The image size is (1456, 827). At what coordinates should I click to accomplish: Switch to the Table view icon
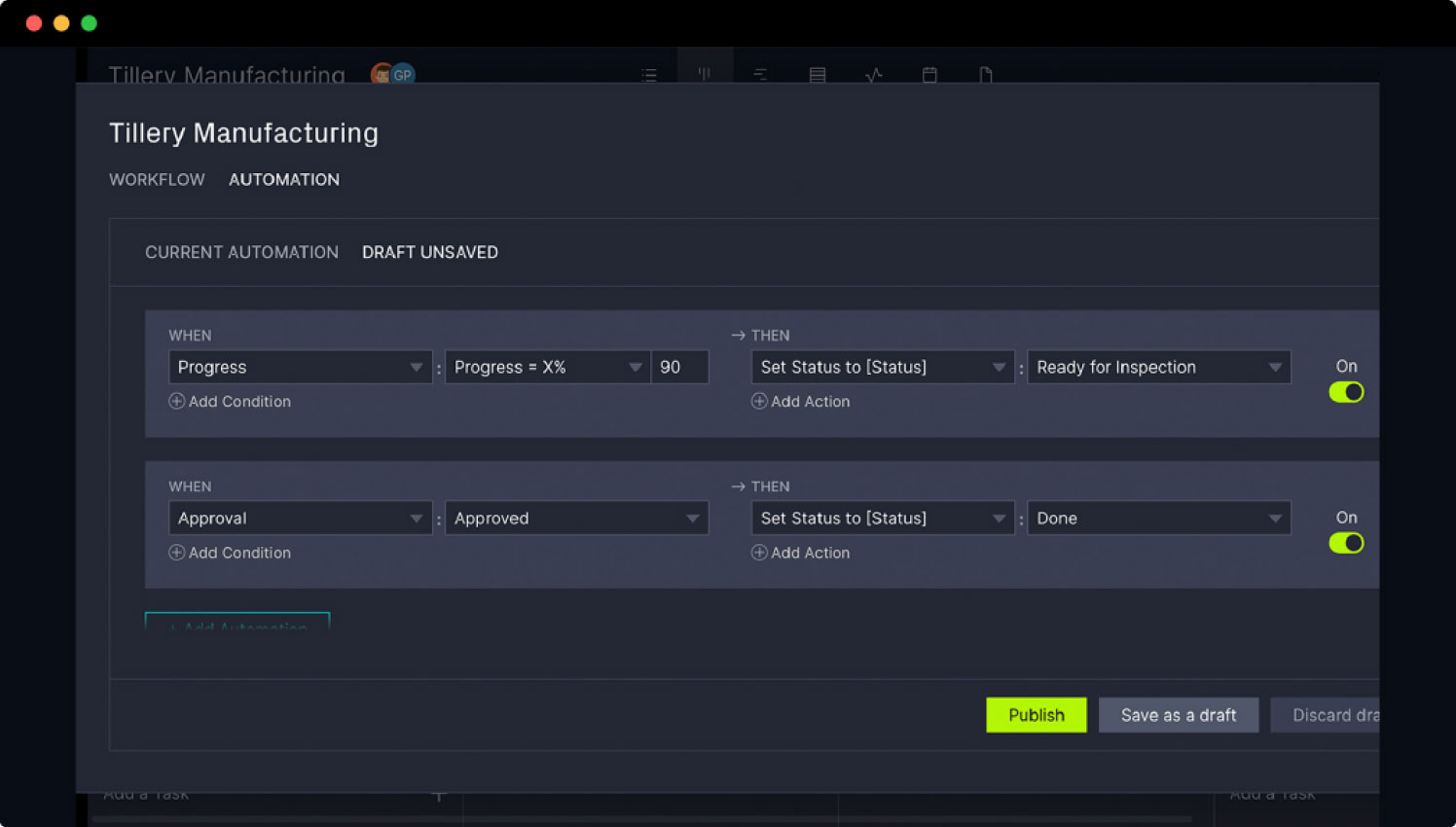818,75
